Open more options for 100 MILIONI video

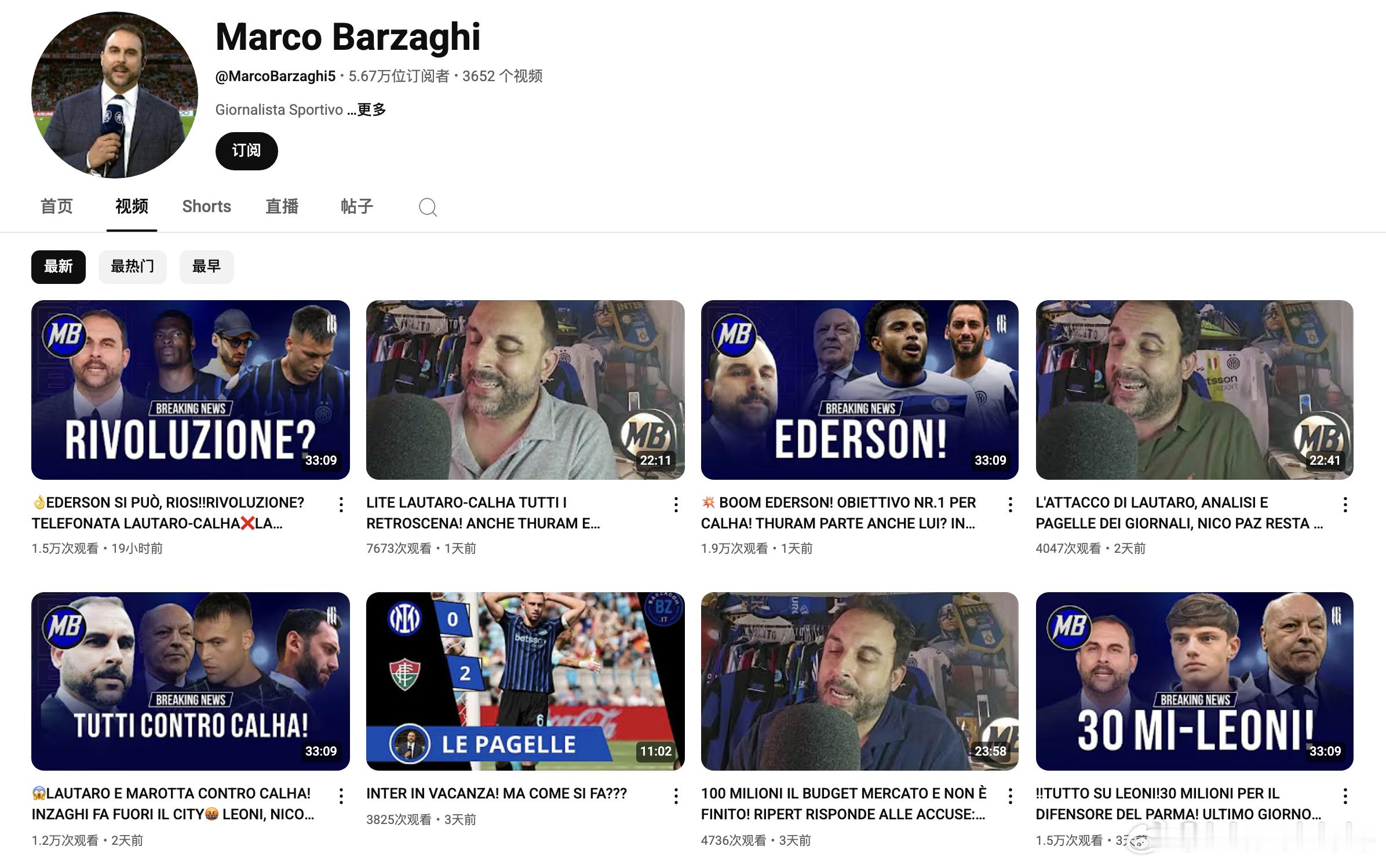pos(1011,796)
